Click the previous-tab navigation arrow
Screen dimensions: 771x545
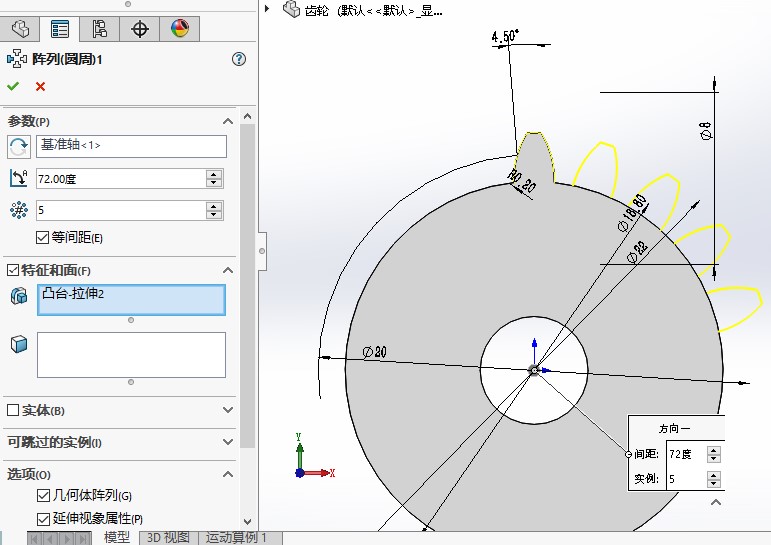coord(50,539)
